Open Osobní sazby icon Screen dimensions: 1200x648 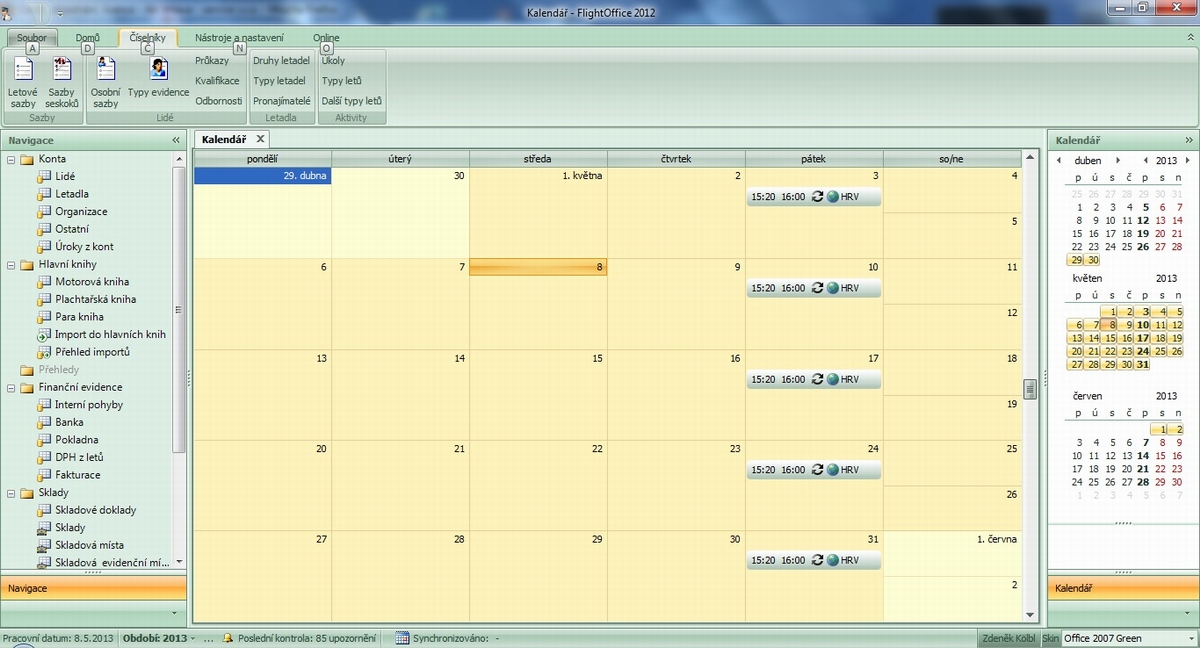click(x=105, y=70)
